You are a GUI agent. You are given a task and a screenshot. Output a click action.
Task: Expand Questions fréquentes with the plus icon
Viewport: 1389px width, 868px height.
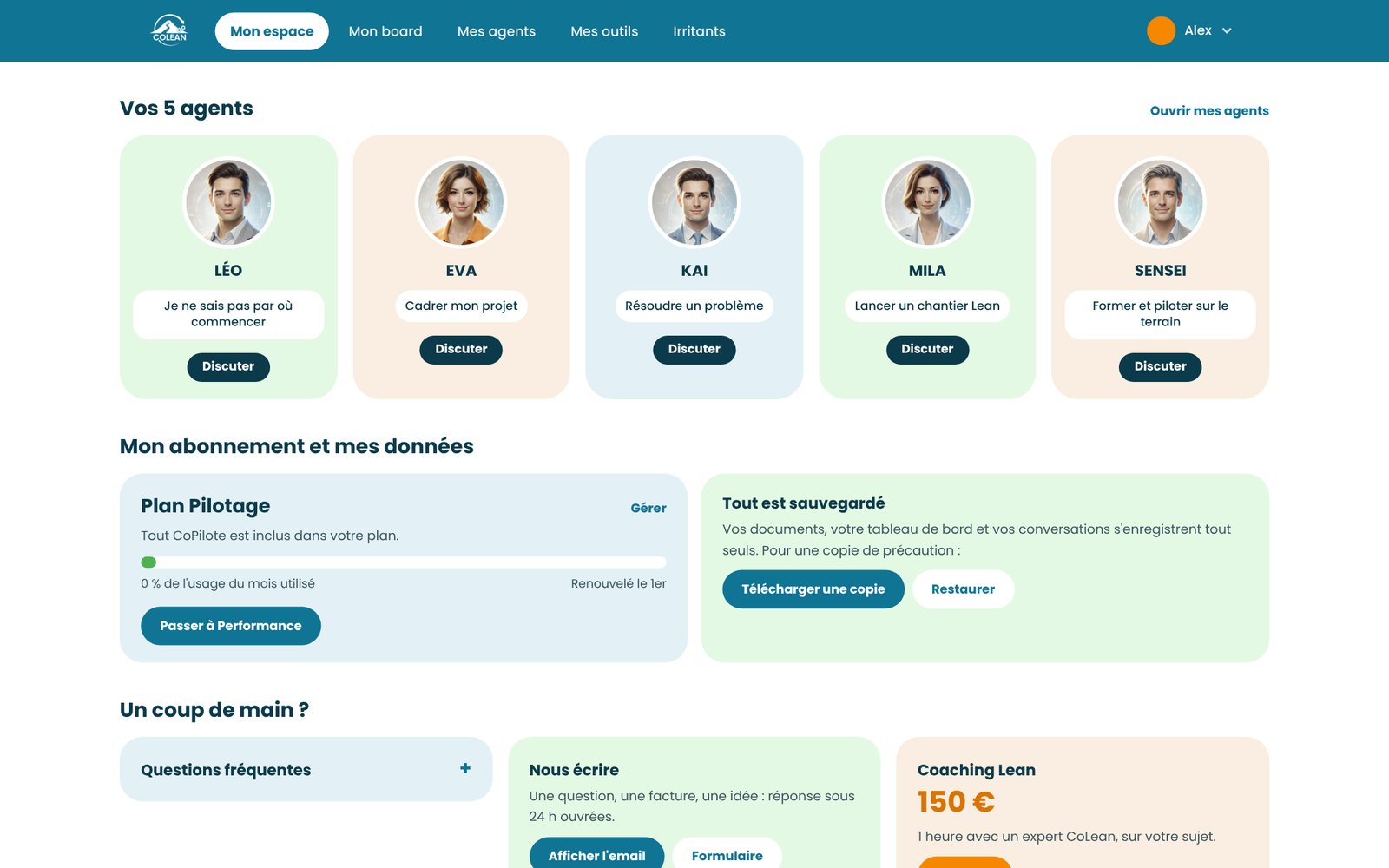click(x=465, y=768)
